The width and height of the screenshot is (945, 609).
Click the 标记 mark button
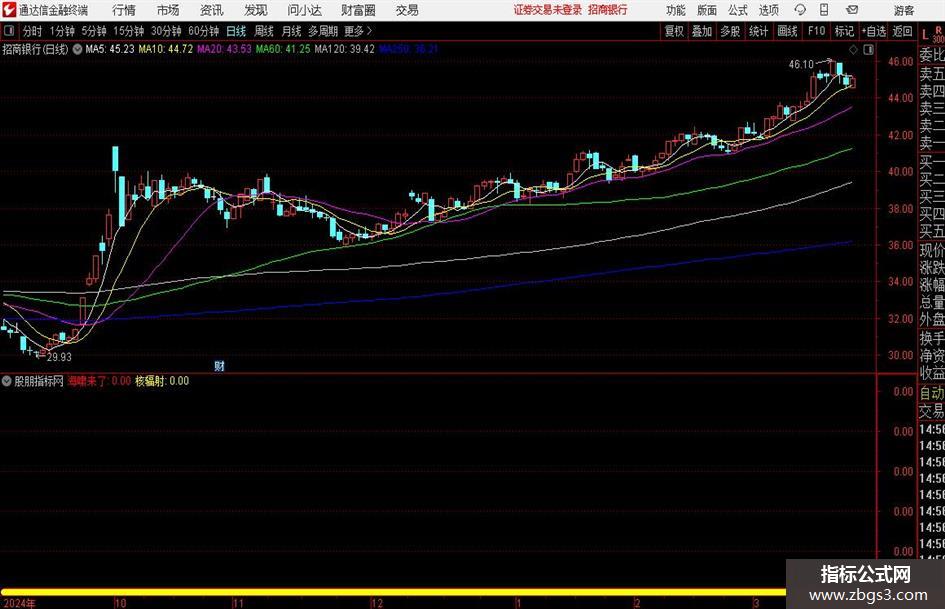coord(844,31)
